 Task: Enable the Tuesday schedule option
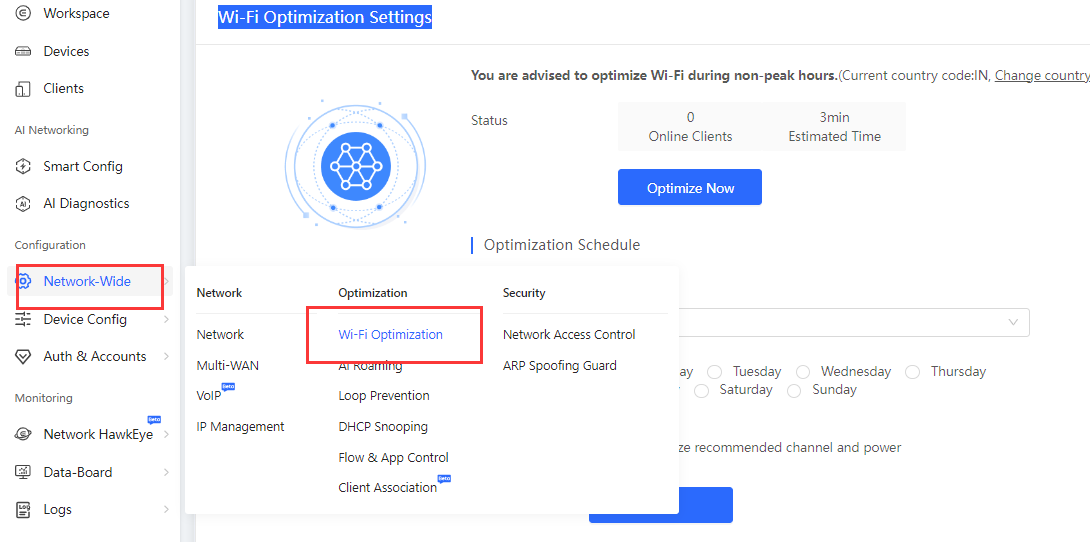point(713,372)
